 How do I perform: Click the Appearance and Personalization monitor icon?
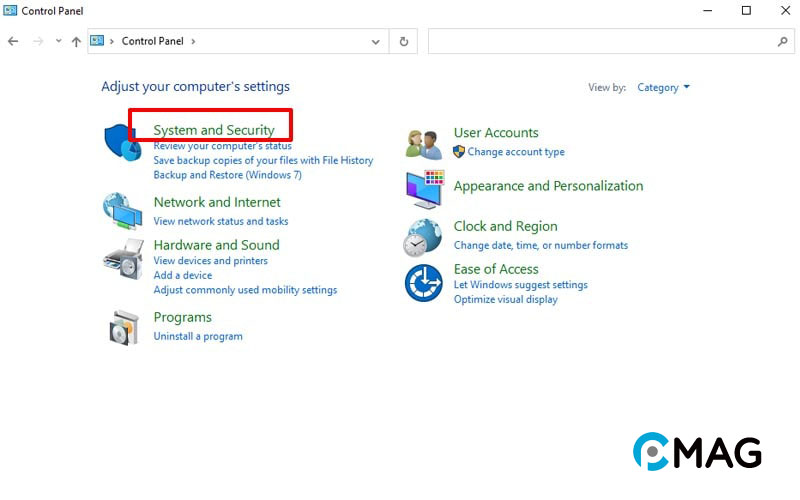(x=424, y=188)
